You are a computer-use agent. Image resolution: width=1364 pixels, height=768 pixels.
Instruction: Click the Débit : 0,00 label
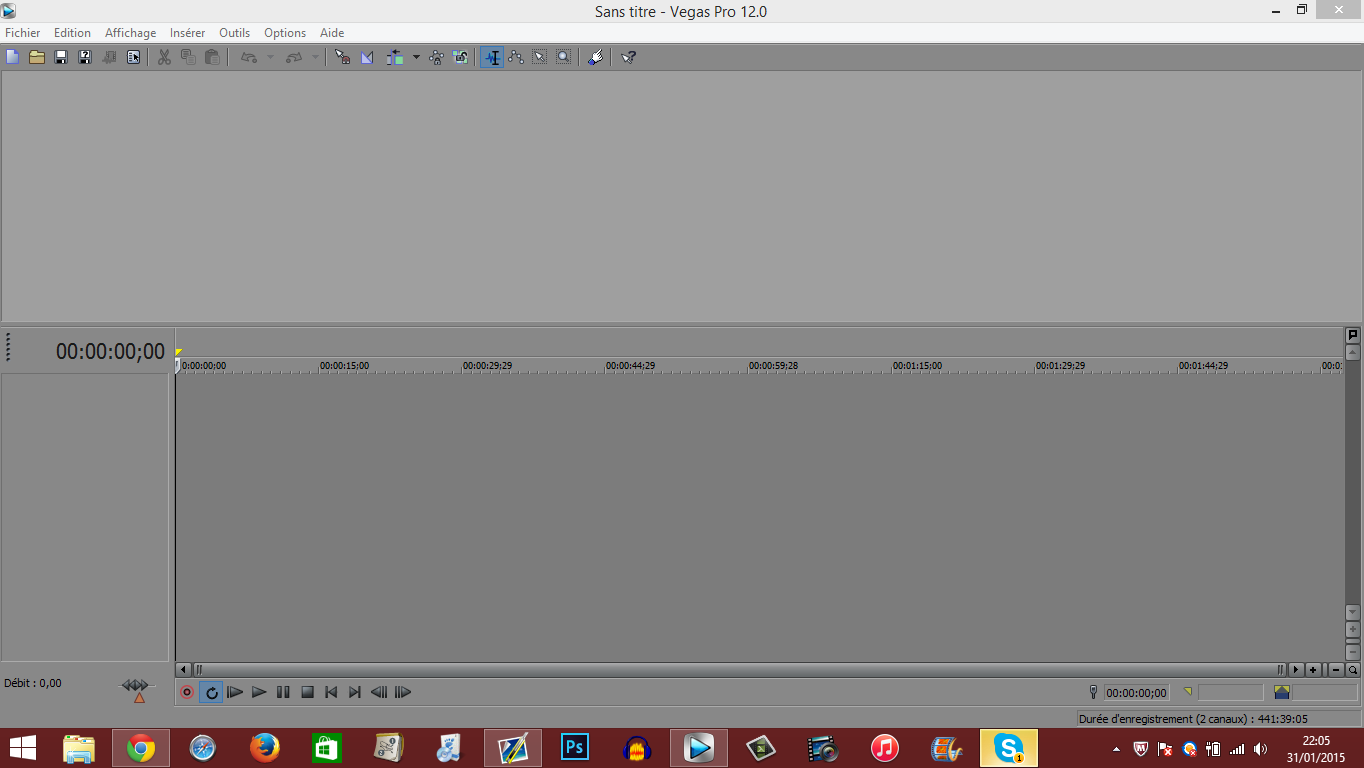point(33,683)
